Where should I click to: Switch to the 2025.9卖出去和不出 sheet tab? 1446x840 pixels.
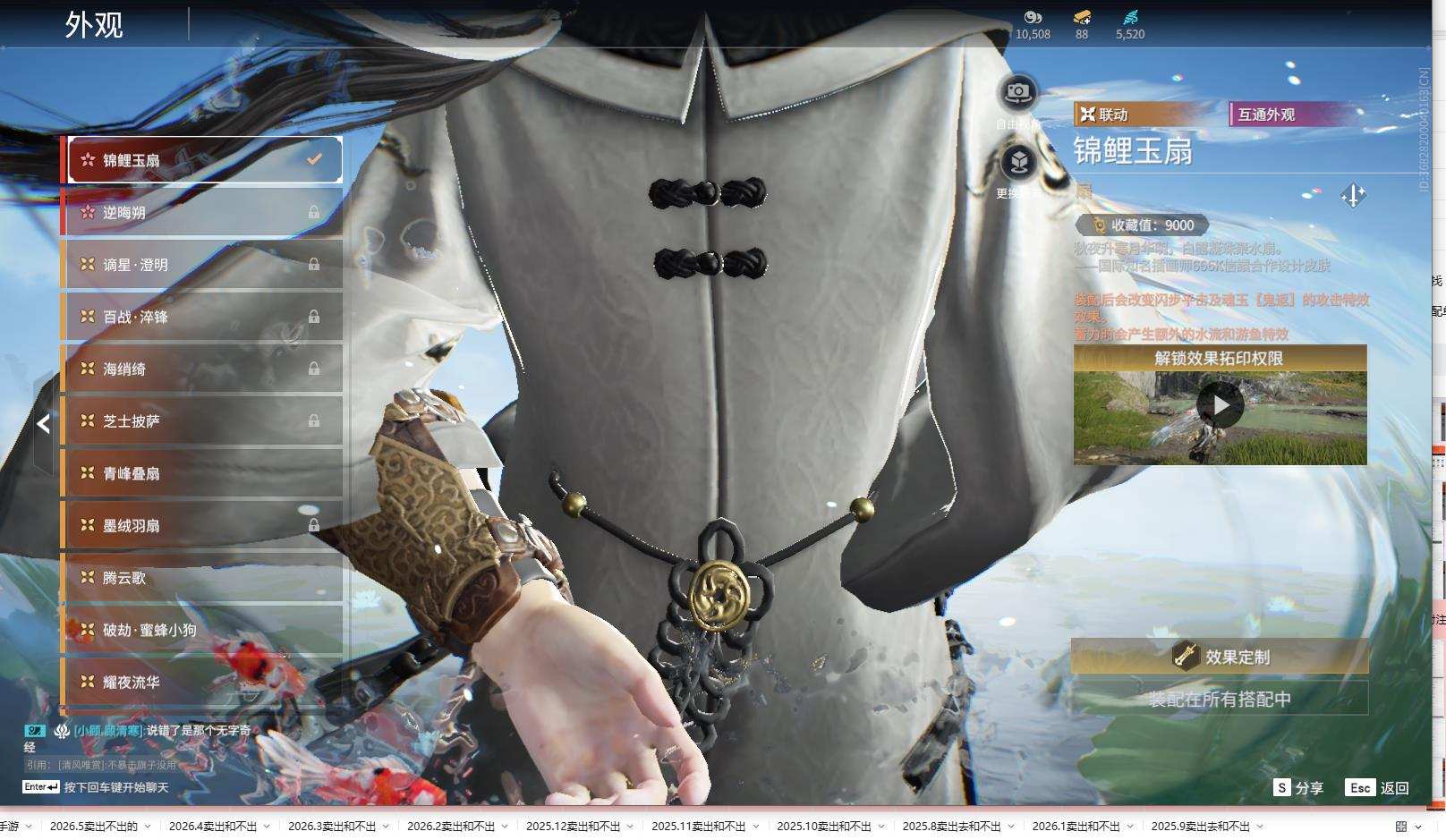(x=1201, y=827)
